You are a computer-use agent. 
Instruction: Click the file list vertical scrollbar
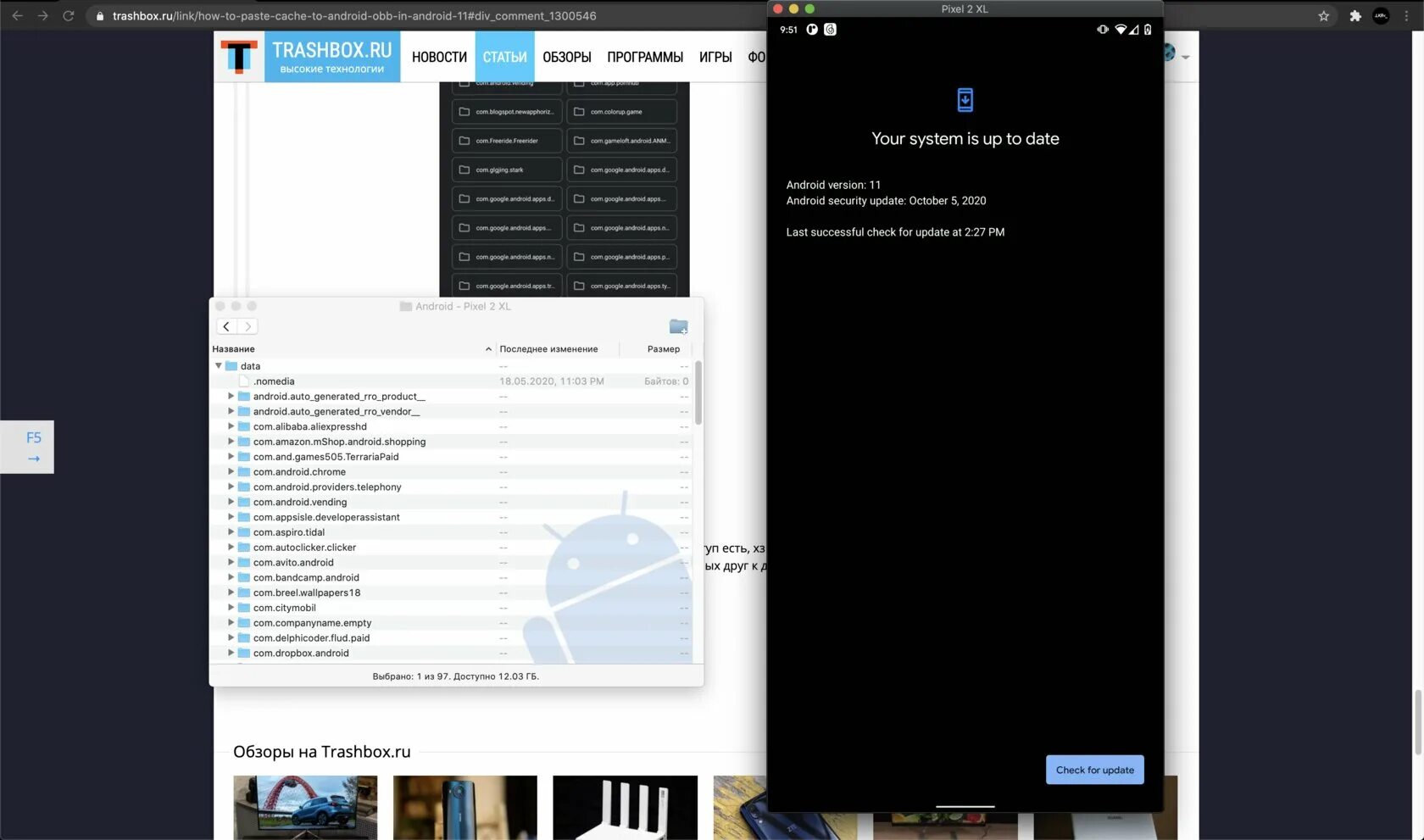tap(698, 392)
